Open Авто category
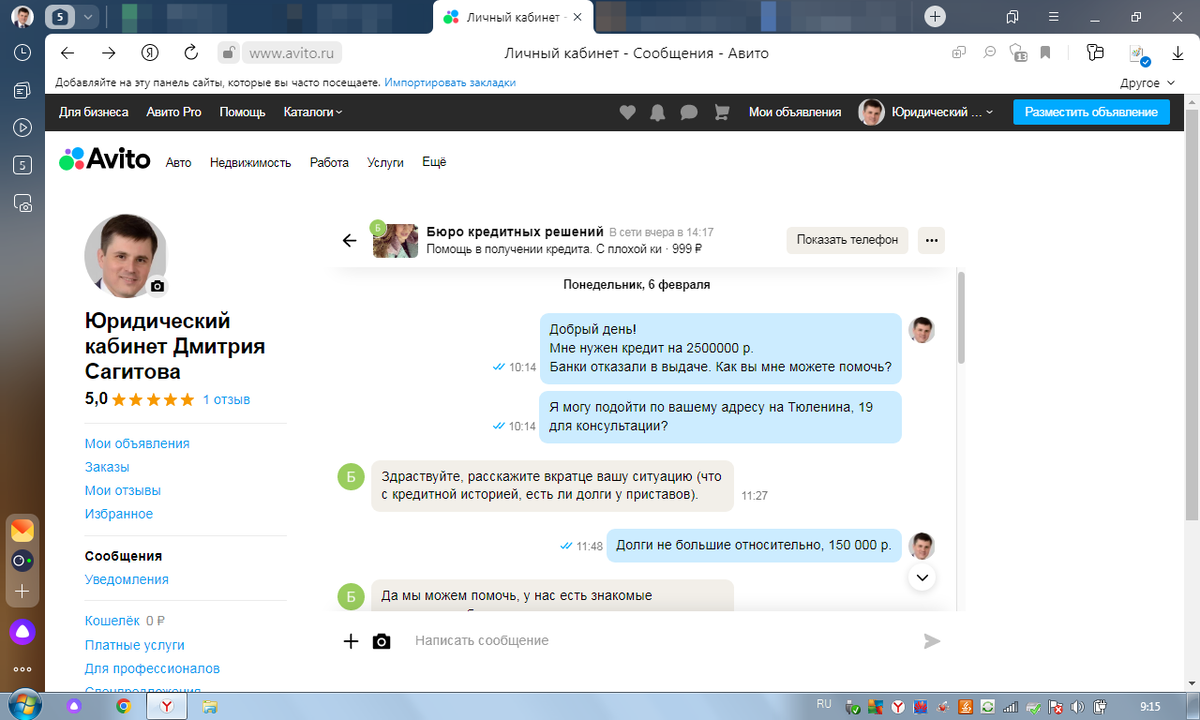 click(x=178, y=162)
